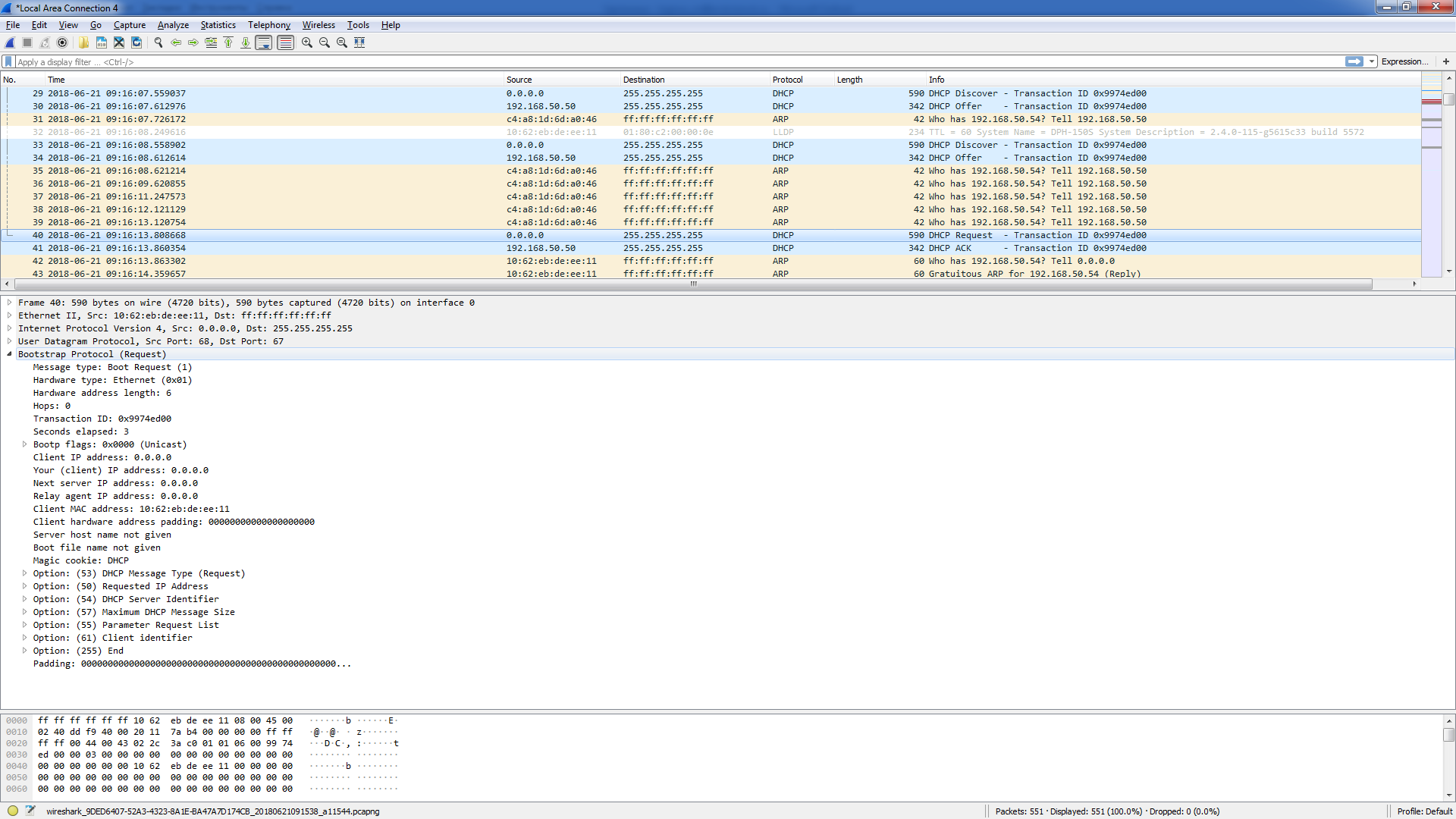Open the Statistics menu

coord(218,25)
